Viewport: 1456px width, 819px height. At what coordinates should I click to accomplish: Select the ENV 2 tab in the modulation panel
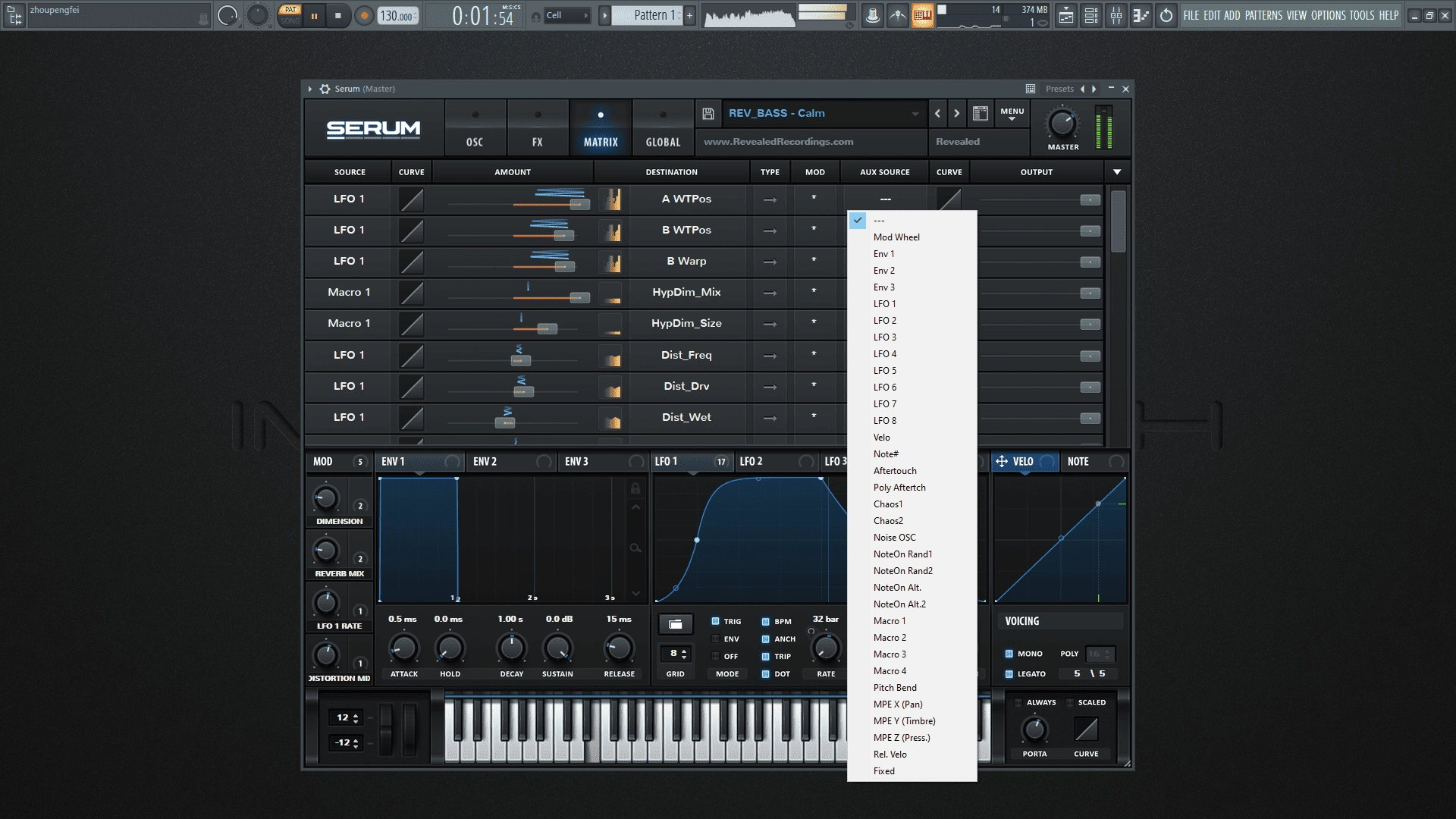512,462
